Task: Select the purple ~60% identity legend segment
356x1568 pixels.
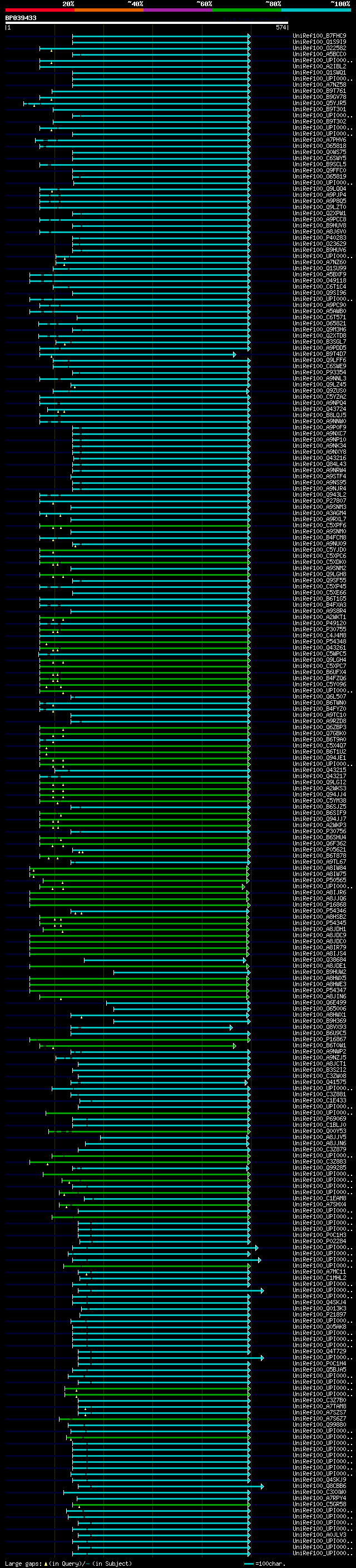Action: click(x=177, y=10)
